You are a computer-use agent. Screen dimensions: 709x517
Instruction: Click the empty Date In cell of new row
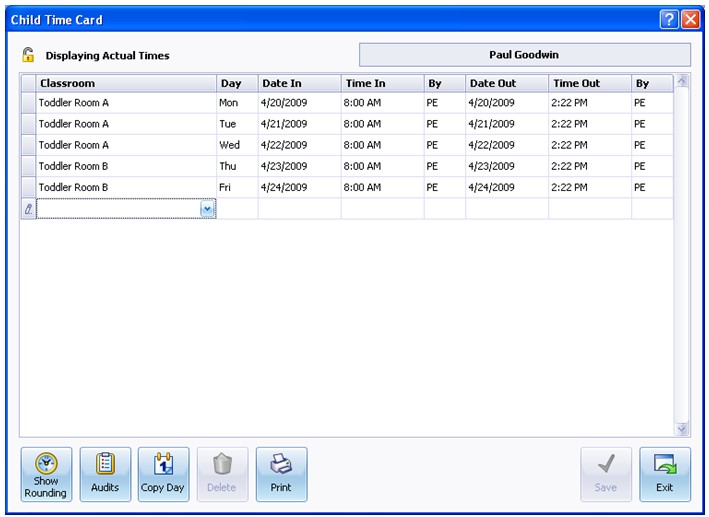[x=299, y=209]
